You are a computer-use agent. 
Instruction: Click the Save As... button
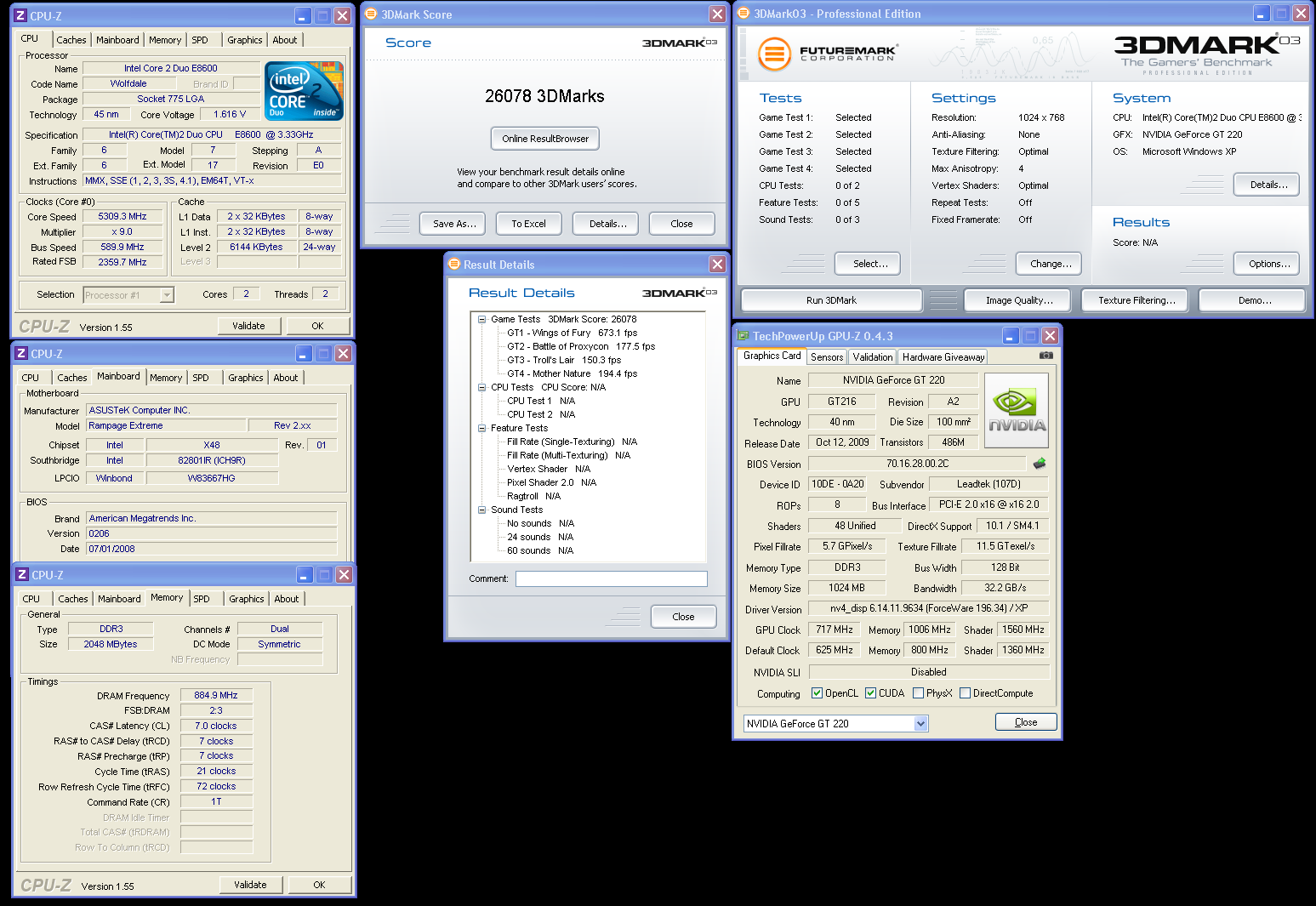click(454, 224)
